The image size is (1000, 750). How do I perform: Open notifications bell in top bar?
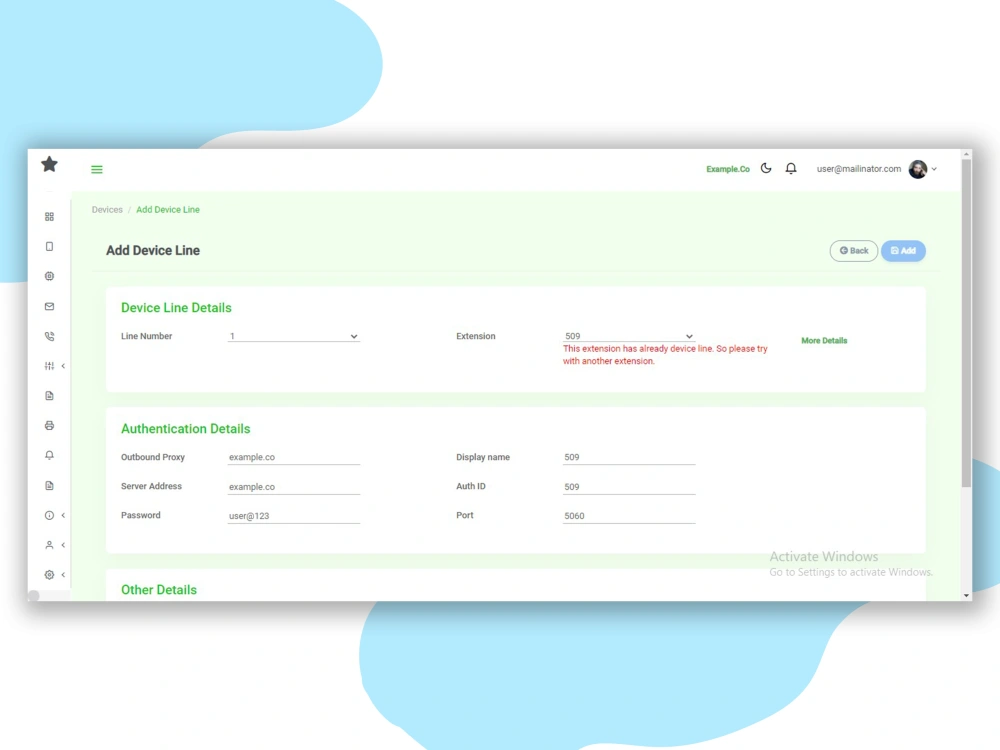(791, 168)
